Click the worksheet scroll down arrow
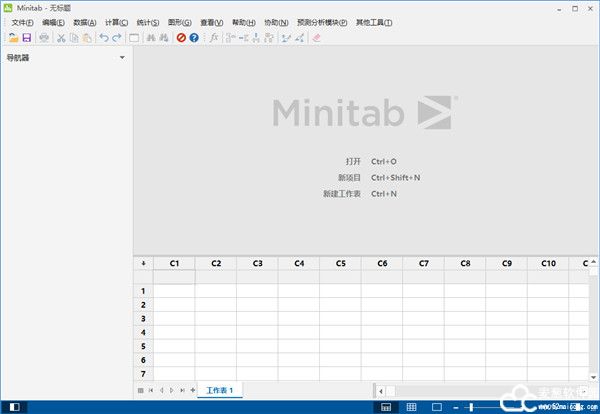 (593, 377)
